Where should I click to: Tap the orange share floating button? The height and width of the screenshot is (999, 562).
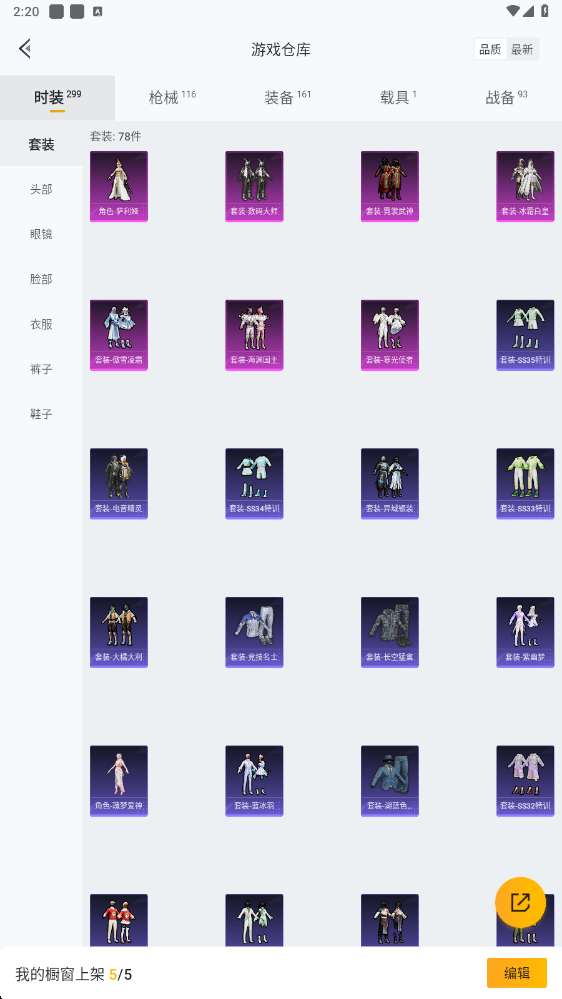[x=521, y=902]
